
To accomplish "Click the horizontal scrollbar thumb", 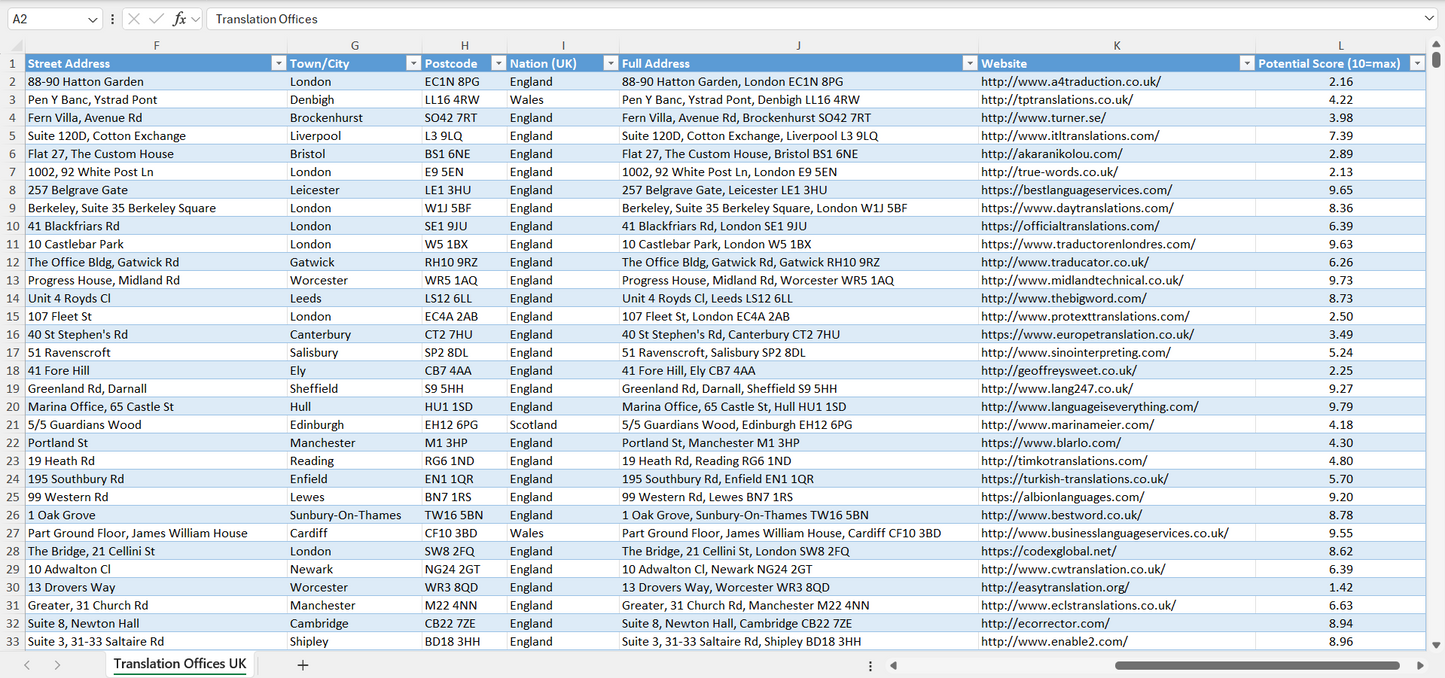I will point(1255,665).
